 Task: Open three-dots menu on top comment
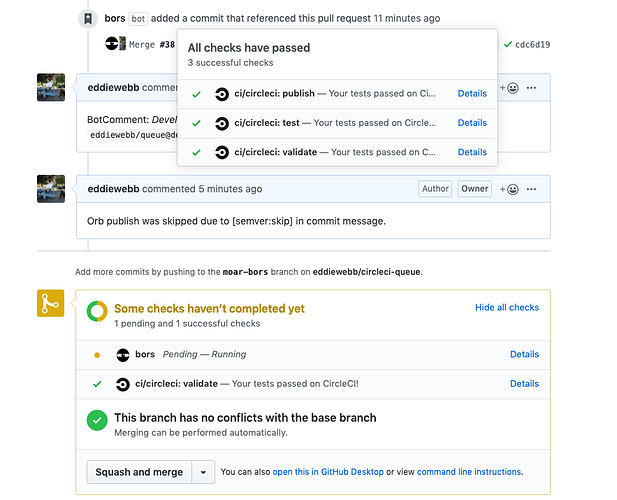click(x=532, y=88)
